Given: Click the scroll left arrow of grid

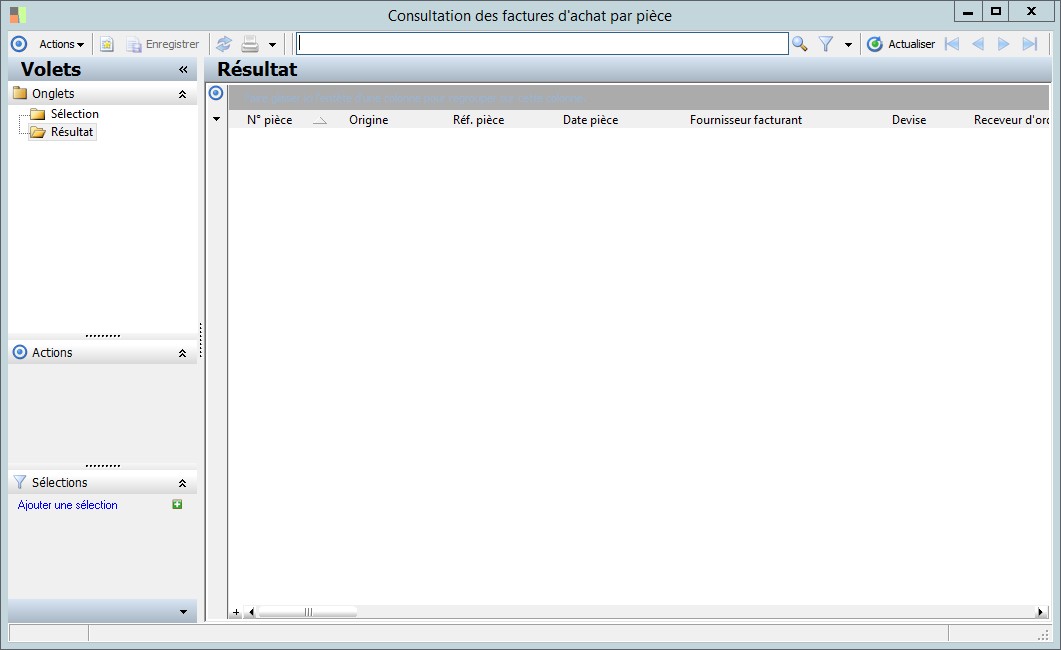Looking at the screenshot, I should (251, 612).
